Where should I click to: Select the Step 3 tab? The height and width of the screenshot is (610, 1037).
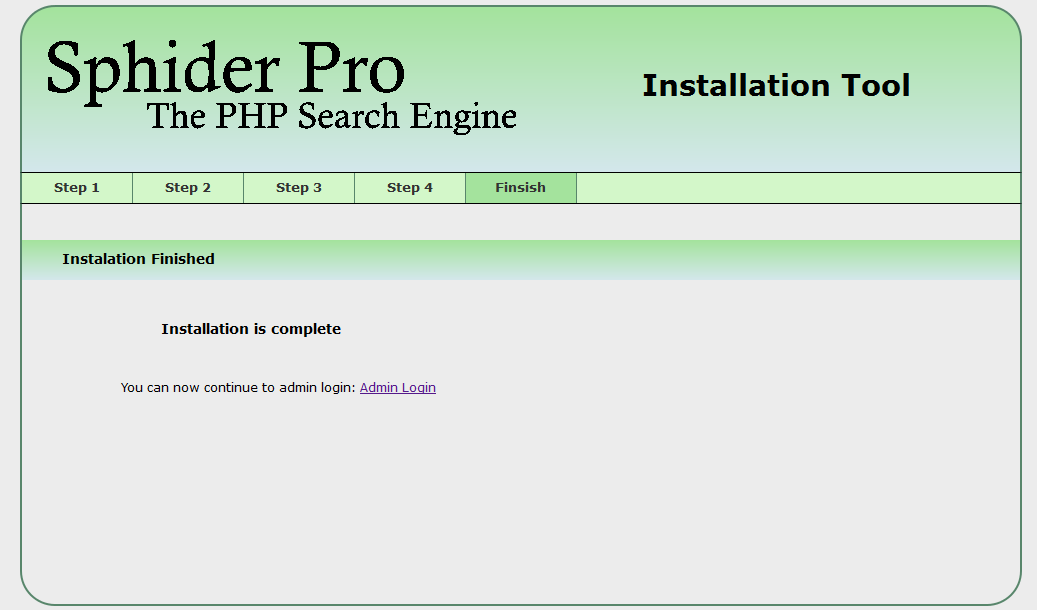[x=299, y=188]
